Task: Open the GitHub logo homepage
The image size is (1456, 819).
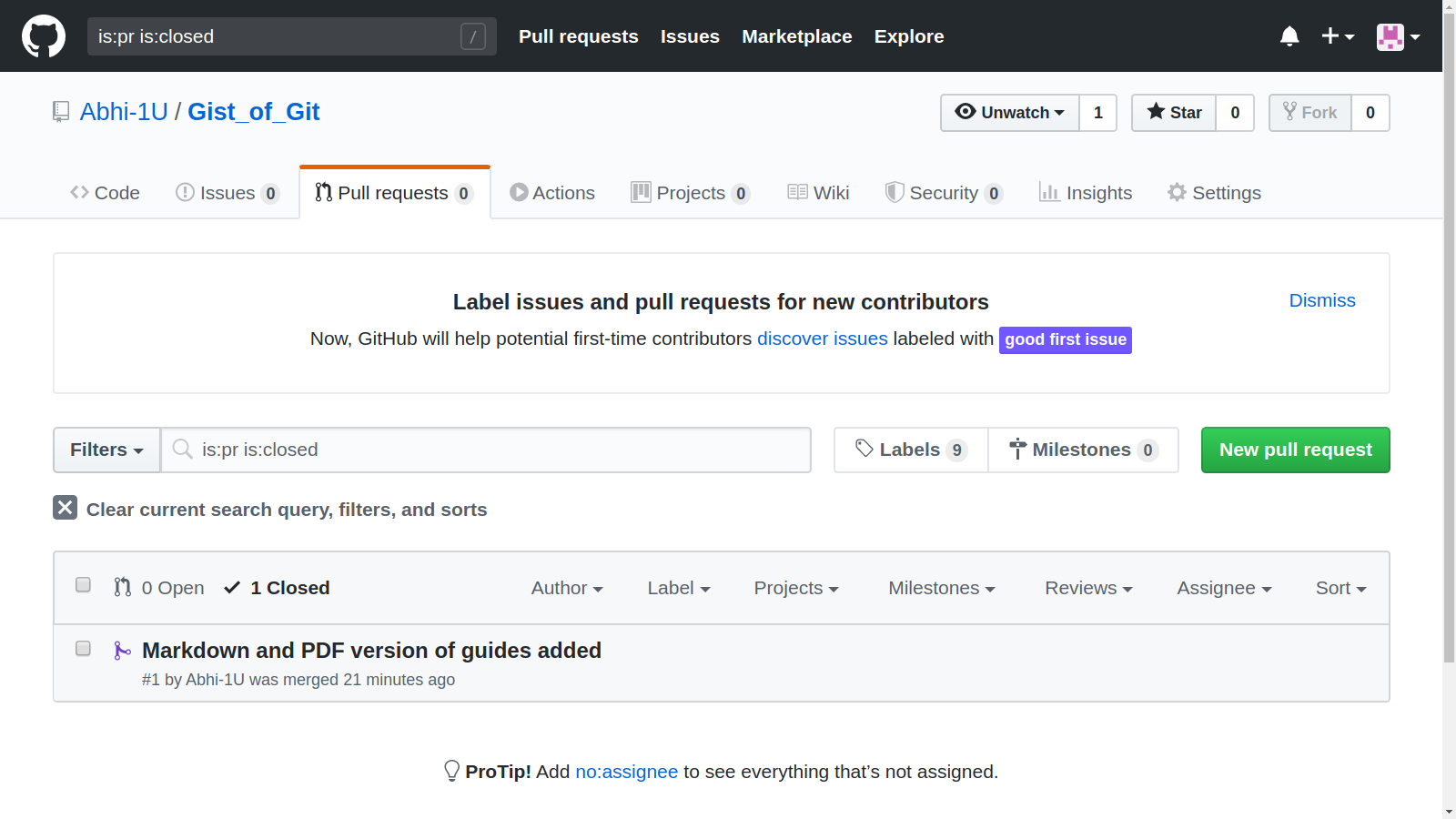Action: point(44,36)
